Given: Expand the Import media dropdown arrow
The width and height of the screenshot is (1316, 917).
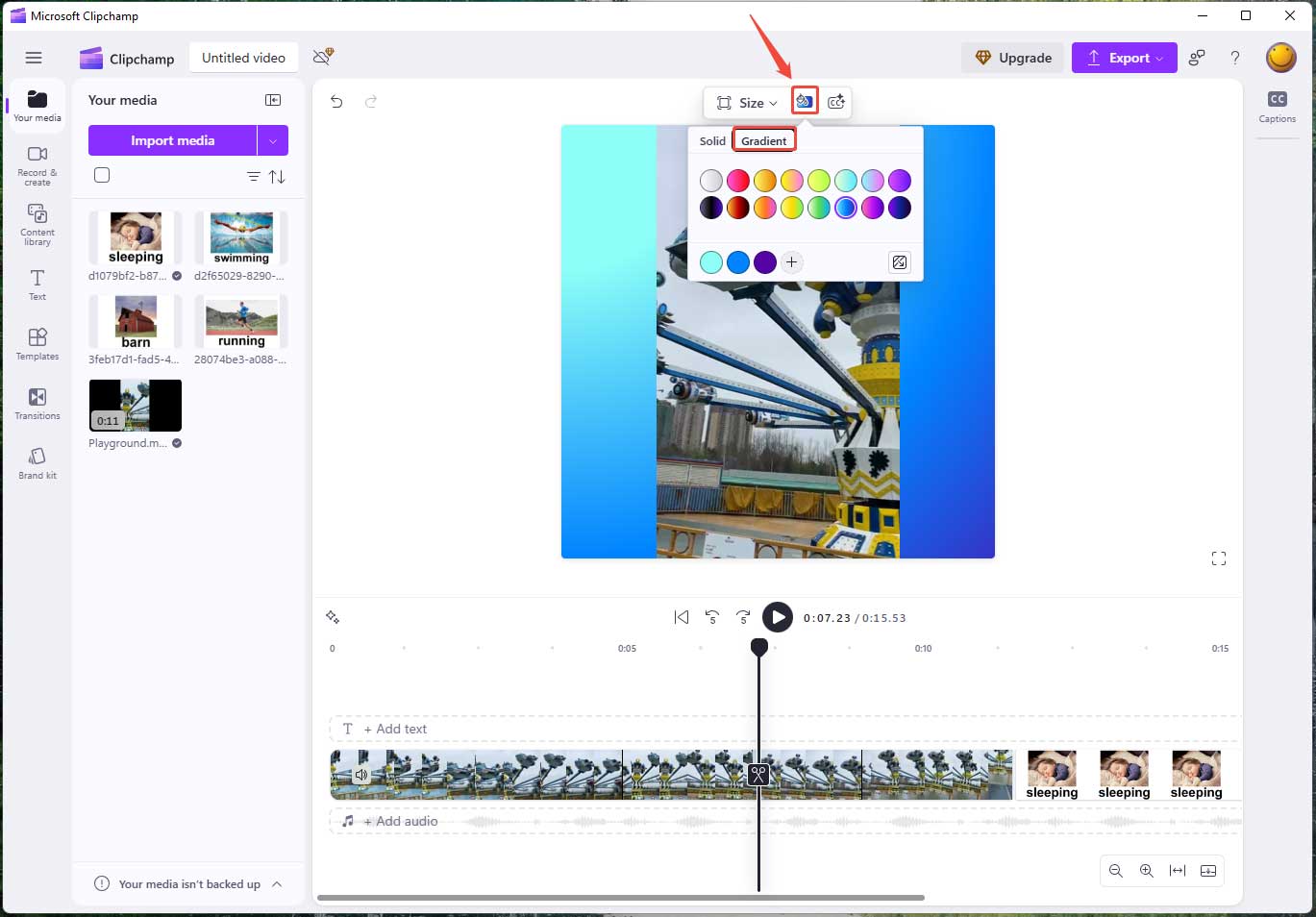Looking at the screenshot, I should point(273,139).
